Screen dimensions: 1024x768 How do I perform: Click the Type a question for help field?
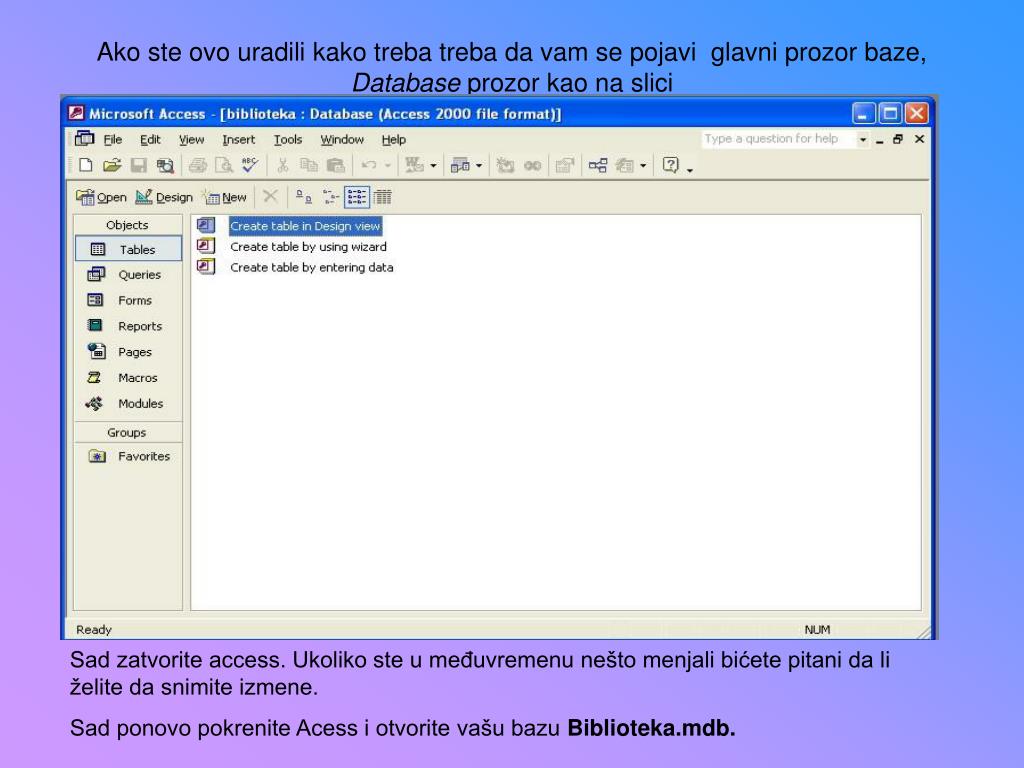tap(777, 139)
